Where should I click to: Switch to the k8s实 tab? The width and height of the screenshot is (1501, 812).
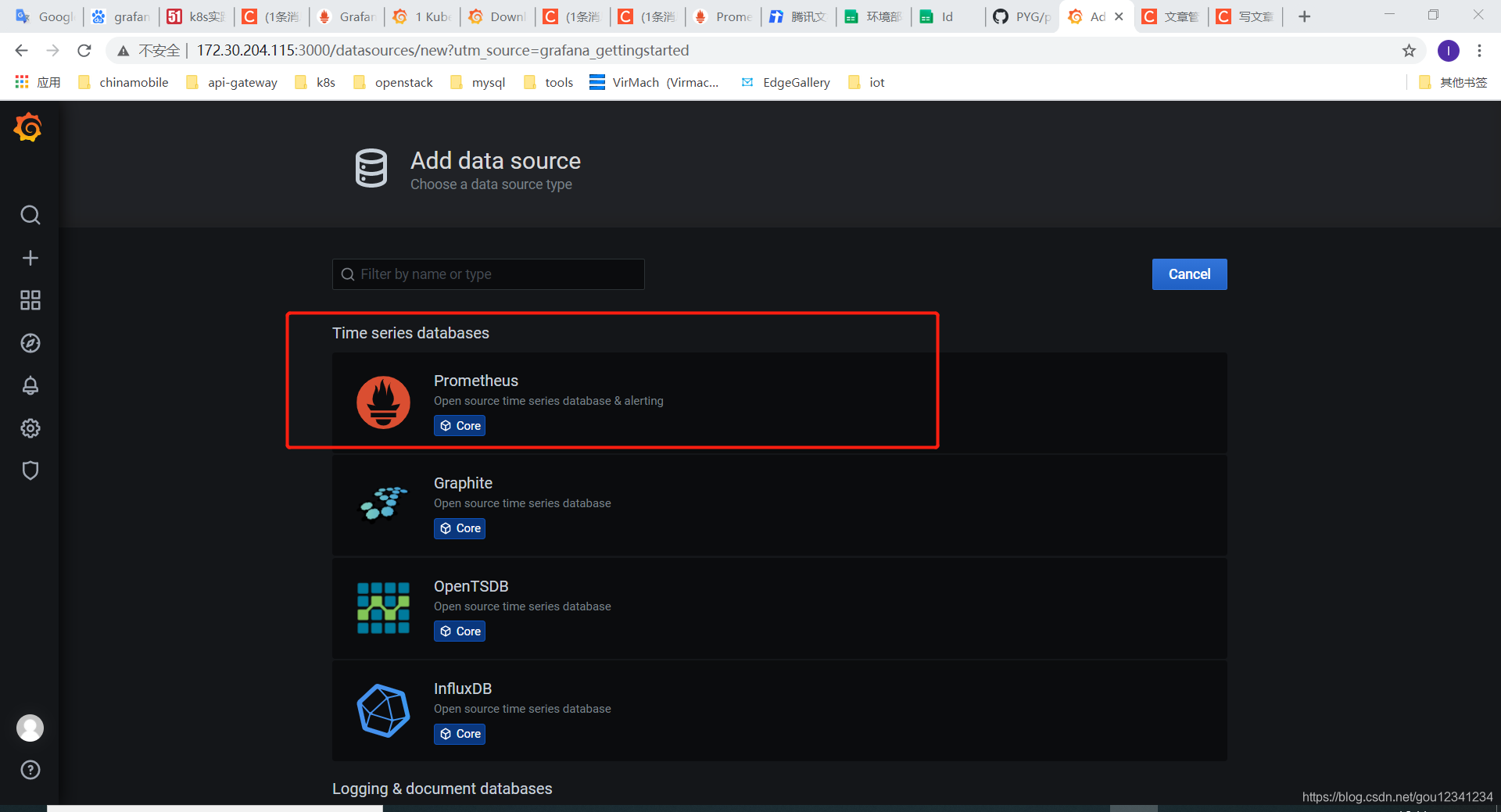197,16
